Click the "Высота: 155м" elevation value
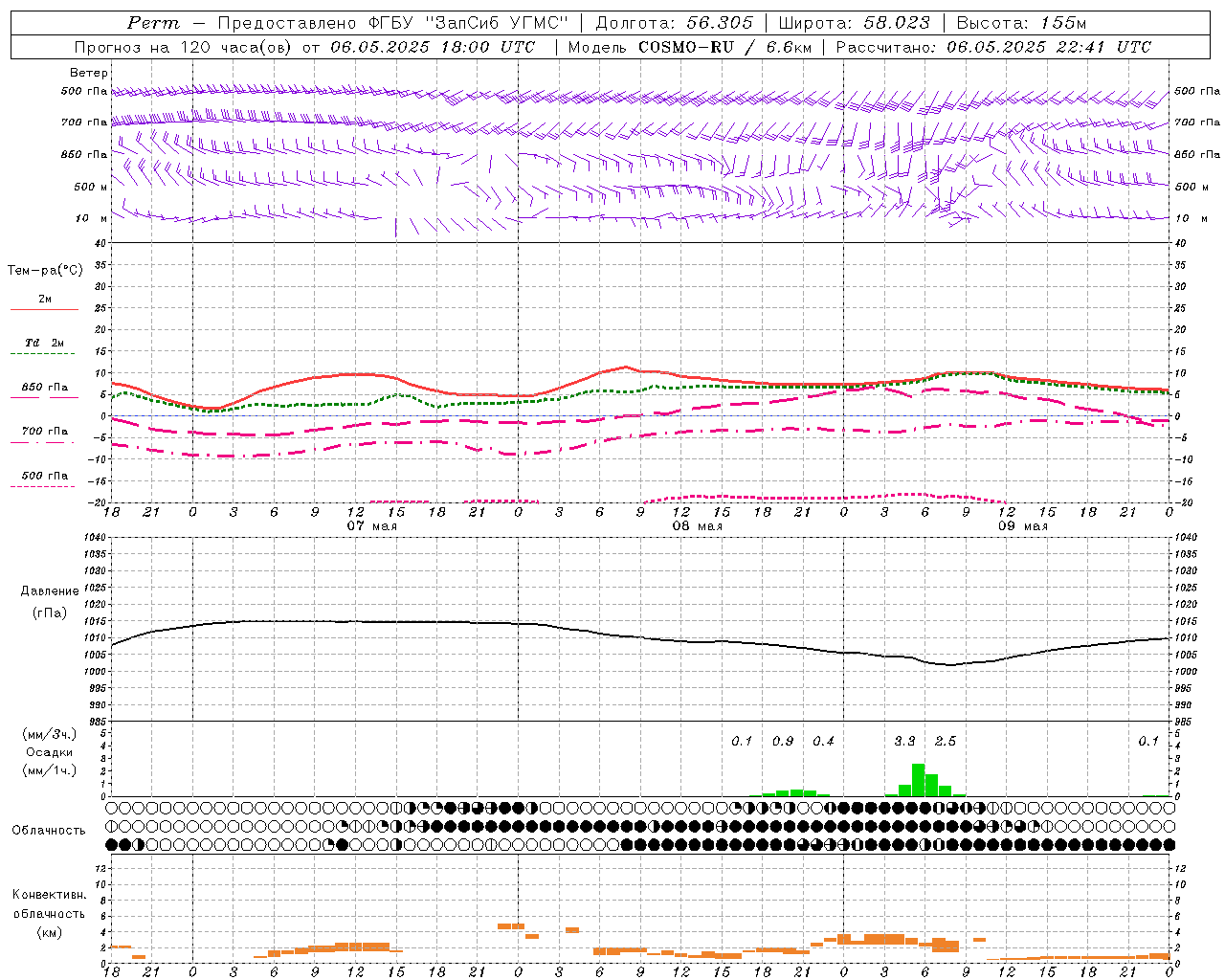This screenshot has width=1225, height=980. pos(1021,23)
